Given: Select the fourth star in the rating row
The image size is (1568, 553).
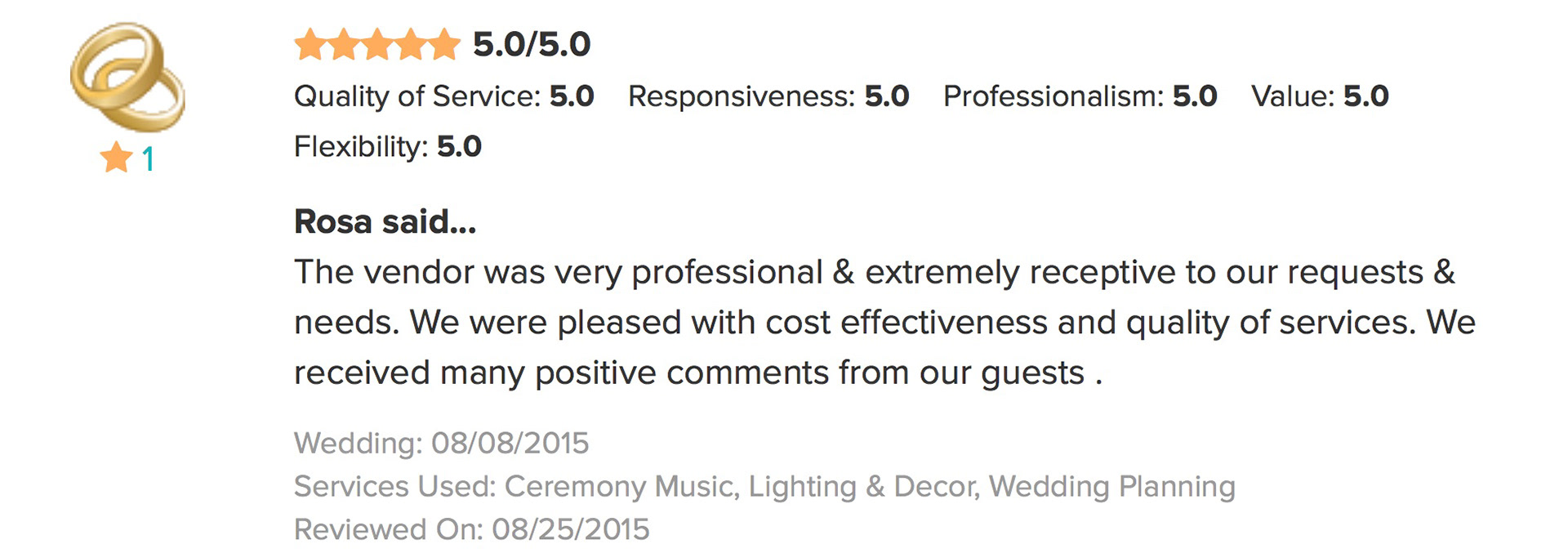Looking at the screenshot, I should pyautogui.click(x=411, y=45).
